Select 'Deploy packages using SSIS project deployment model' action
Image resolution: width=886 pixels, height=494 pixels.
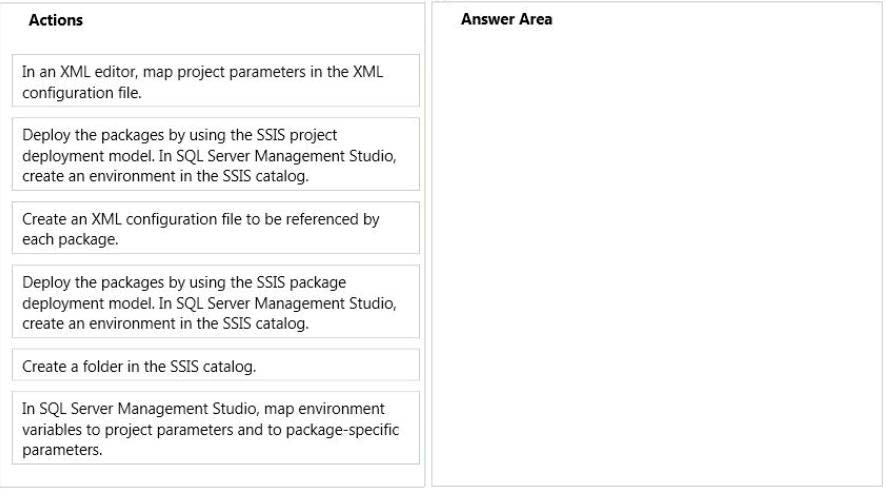(215, 154)
